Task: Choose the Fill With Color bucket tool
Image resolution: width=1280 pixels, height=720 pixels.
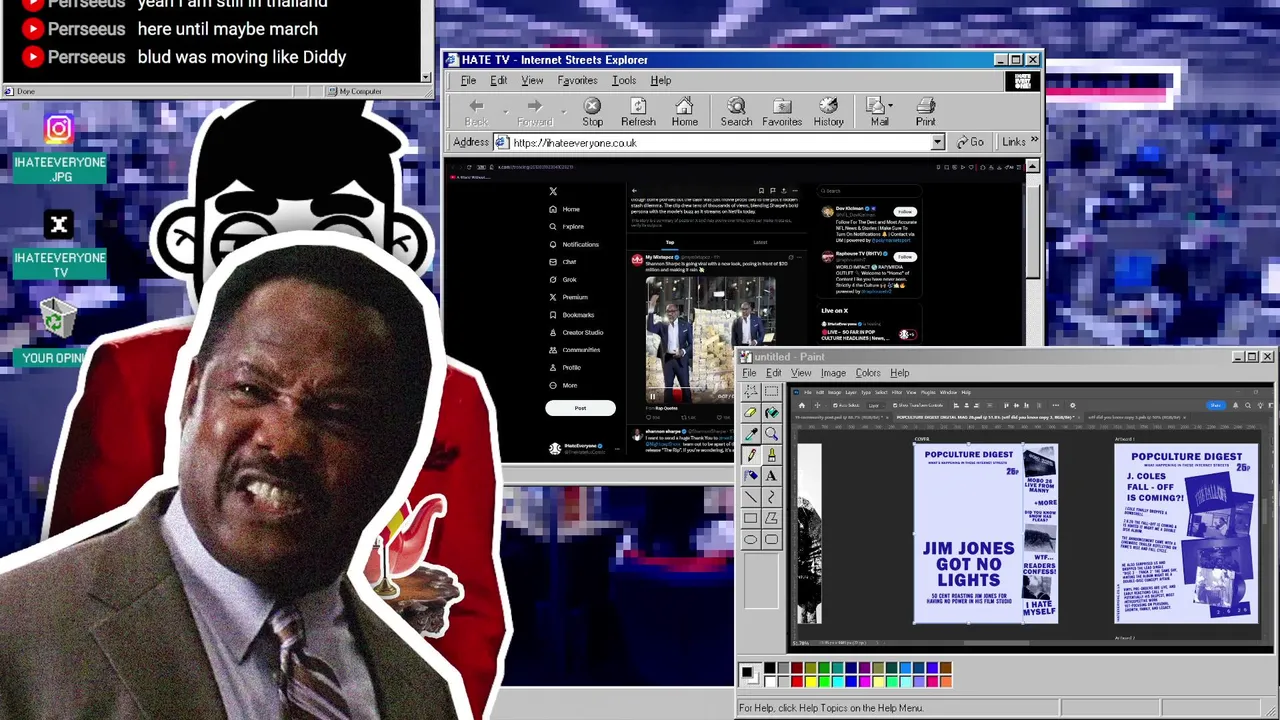Action: (771, 412)
